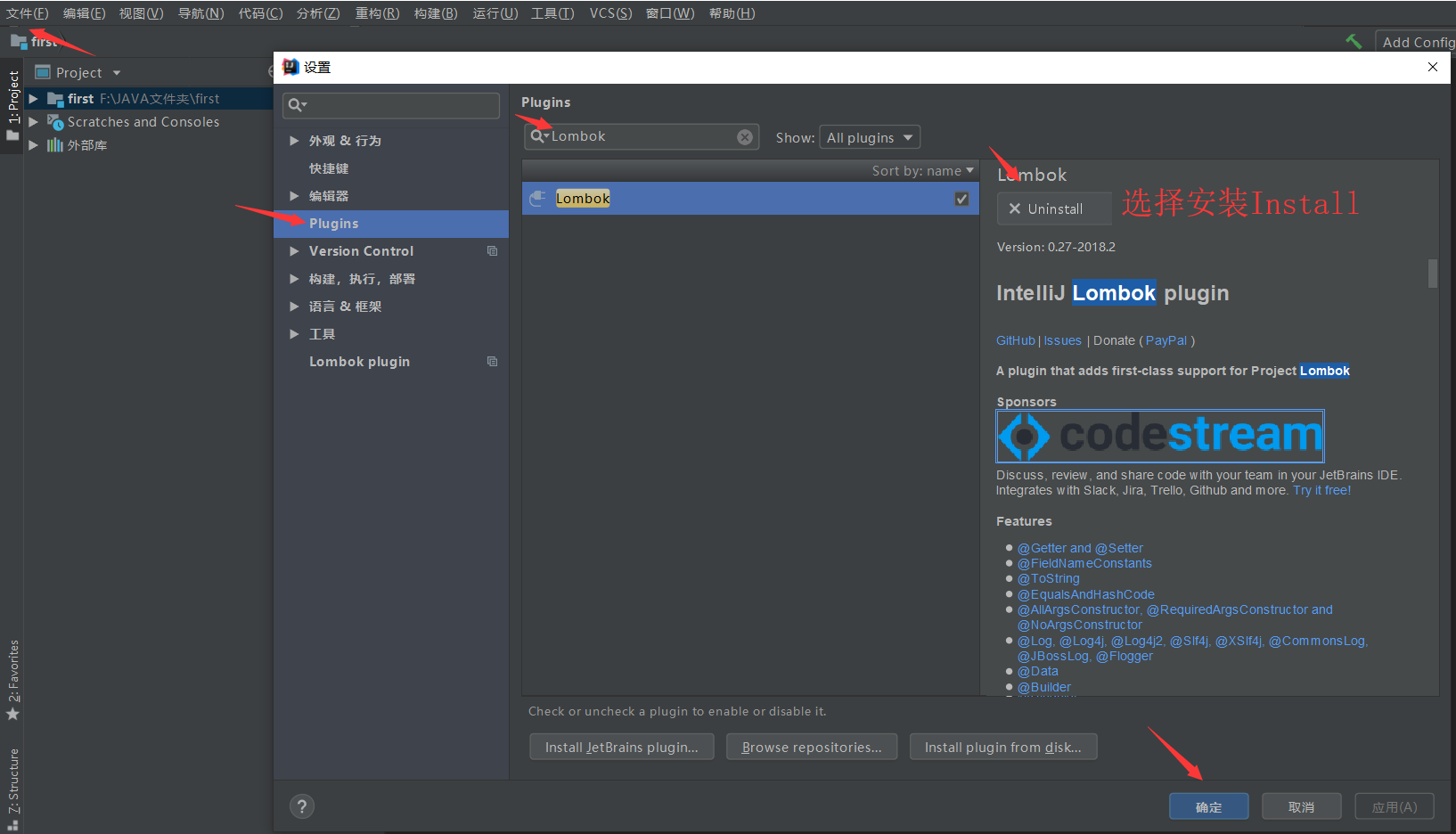This screenshot has height=834, width=1456.
Task: Click the Uninstall button for Lombok
Action: tap(1054, 208)
